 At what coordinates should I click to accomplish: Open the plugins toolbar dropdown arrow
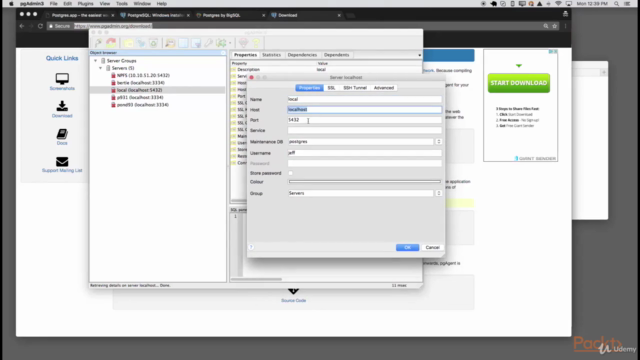[x=230, y=43]
